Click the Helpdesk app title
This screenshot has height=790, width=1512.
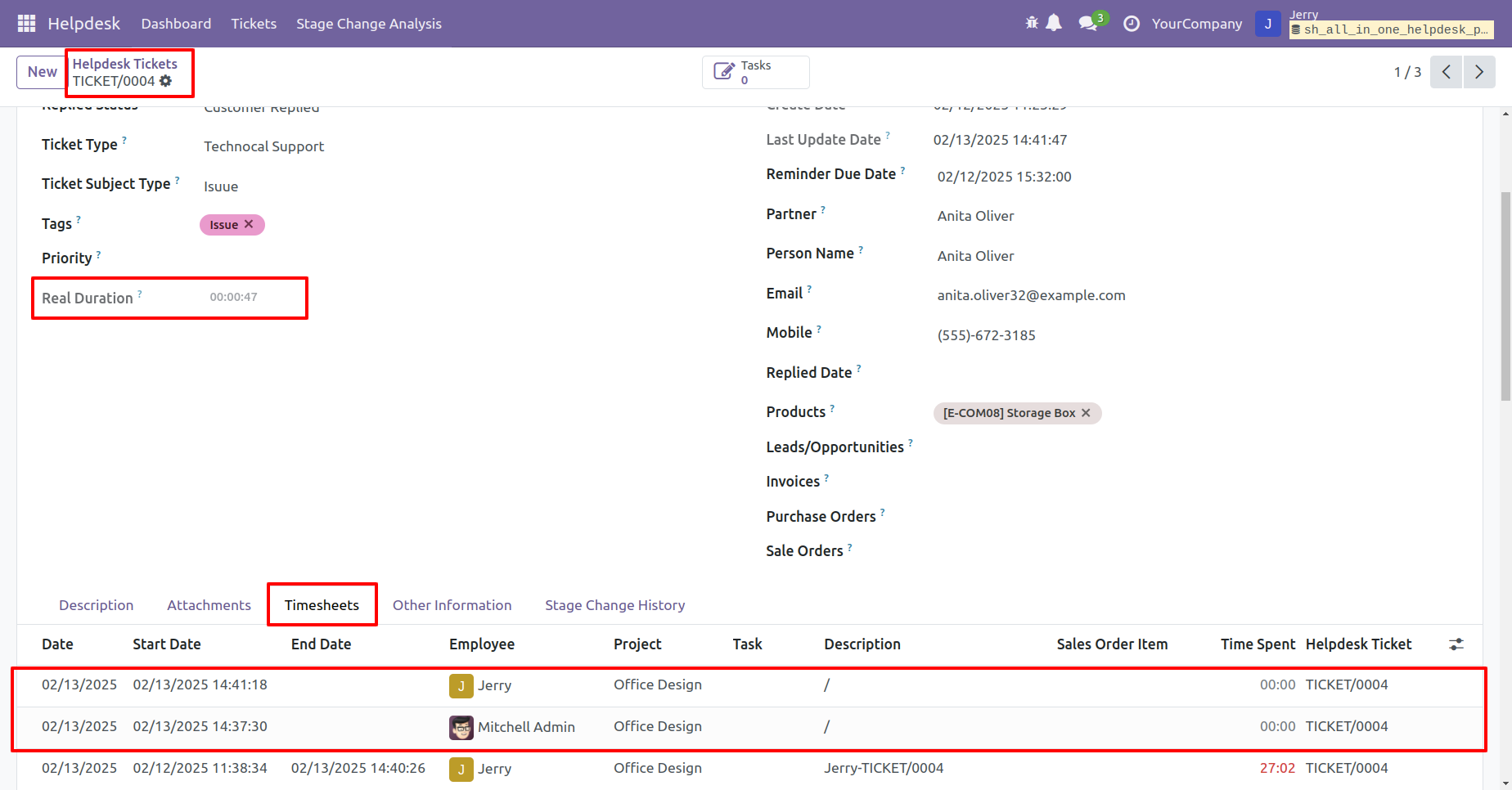click(83, 24)
